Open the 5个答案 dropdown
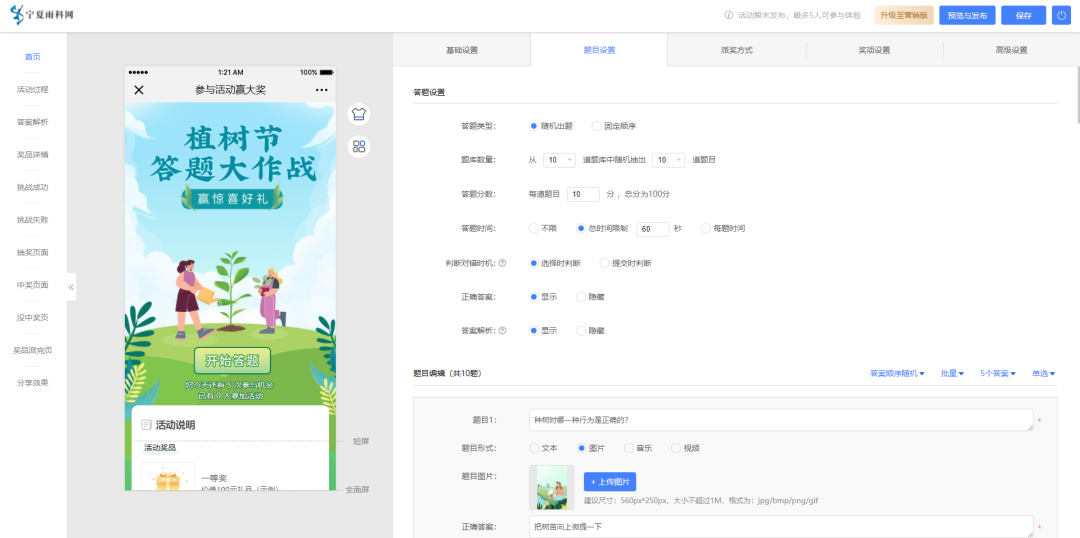The image size is (1080, 538). point(998,373)
